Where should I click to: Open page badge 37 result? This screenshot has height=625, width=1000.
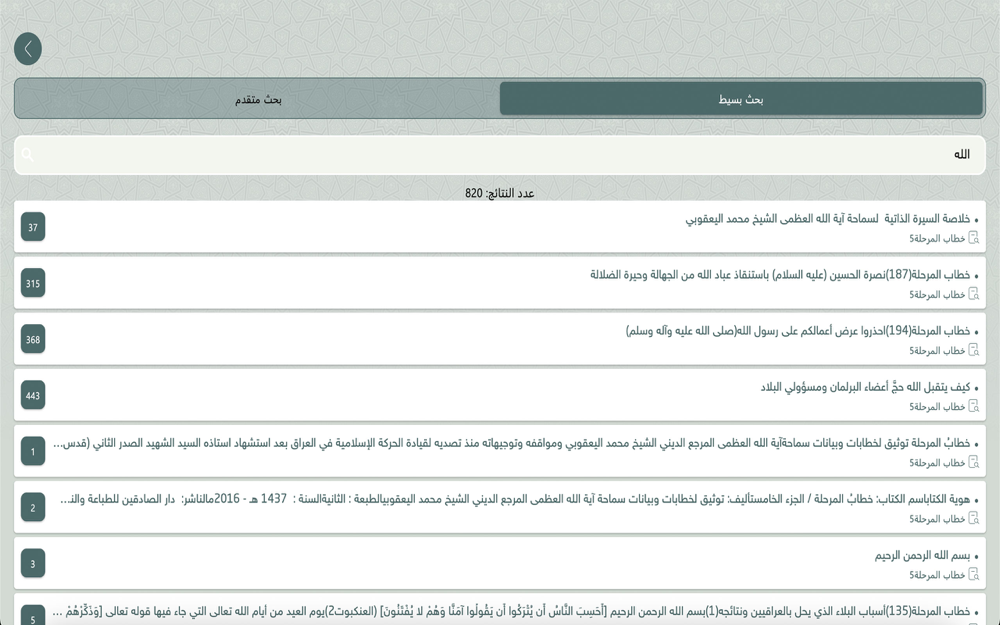[x=33, y=227]
